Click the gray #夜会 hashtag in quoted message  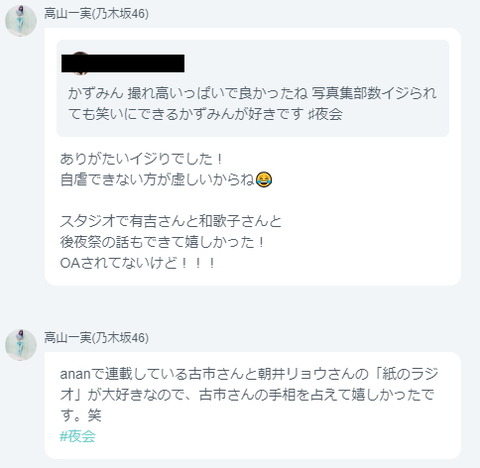coord(325,114)
